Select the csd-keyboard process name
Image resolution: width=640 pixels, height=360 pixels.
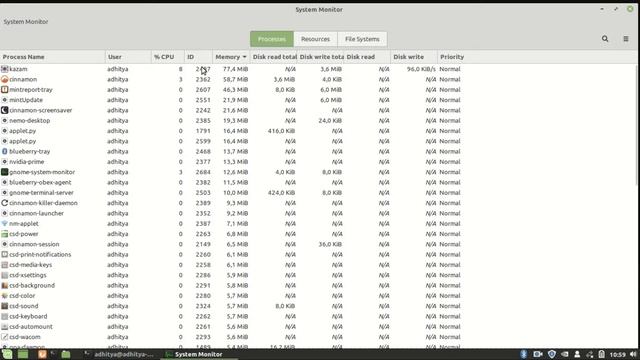point(28,316)
